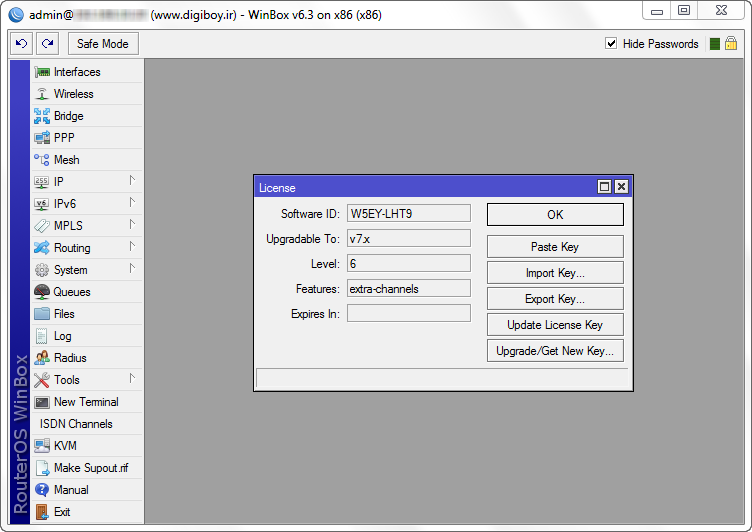Uncheck the Hide Passwords checkbox
Screen dimensions: 752x532
(x=611, y=44)
